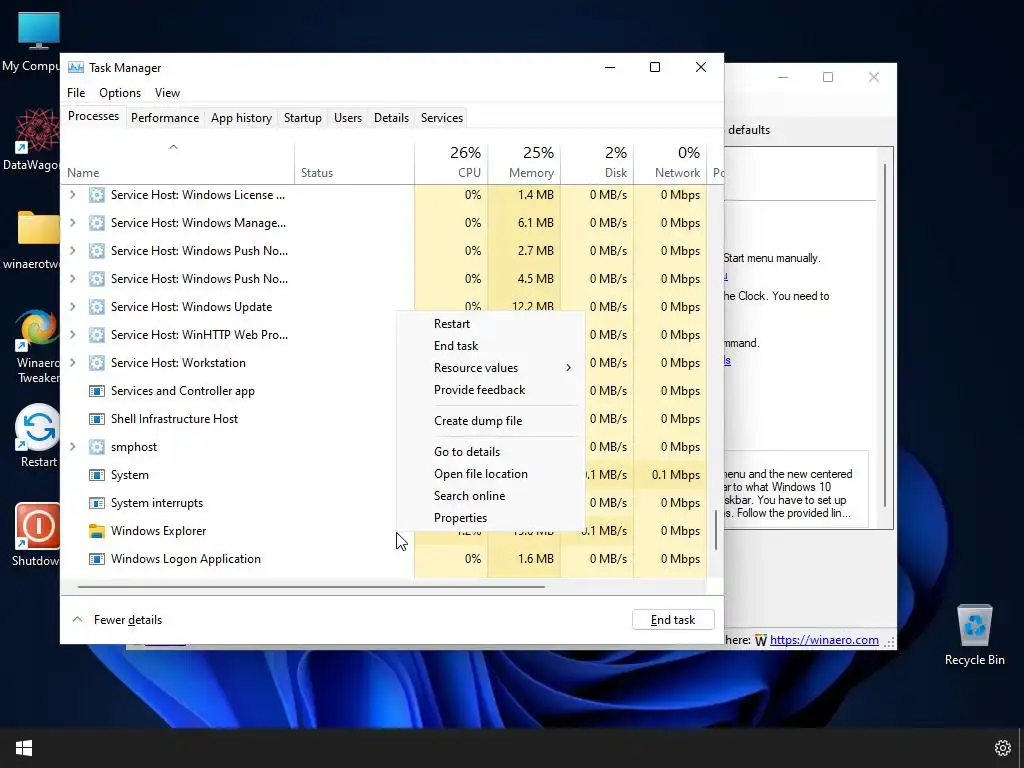
Task: Click the settings gear in the taskbar tray
Action: point(1002,748)
